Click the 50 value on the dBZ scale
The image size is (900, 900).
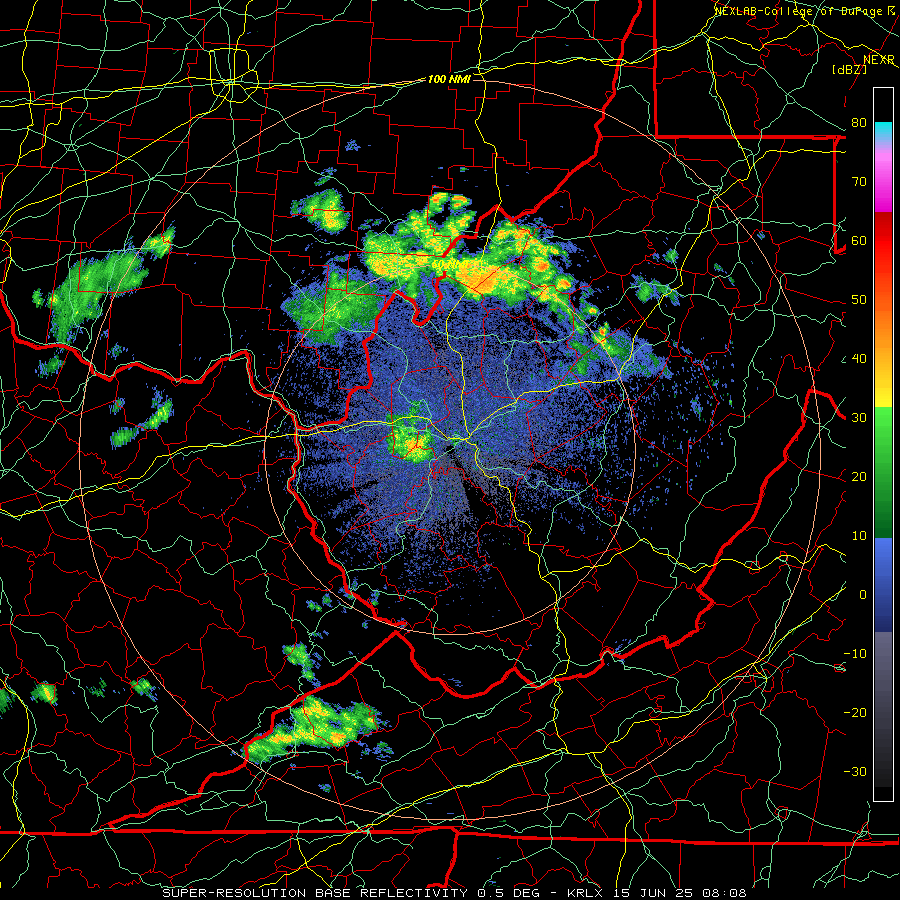(859, 300)
